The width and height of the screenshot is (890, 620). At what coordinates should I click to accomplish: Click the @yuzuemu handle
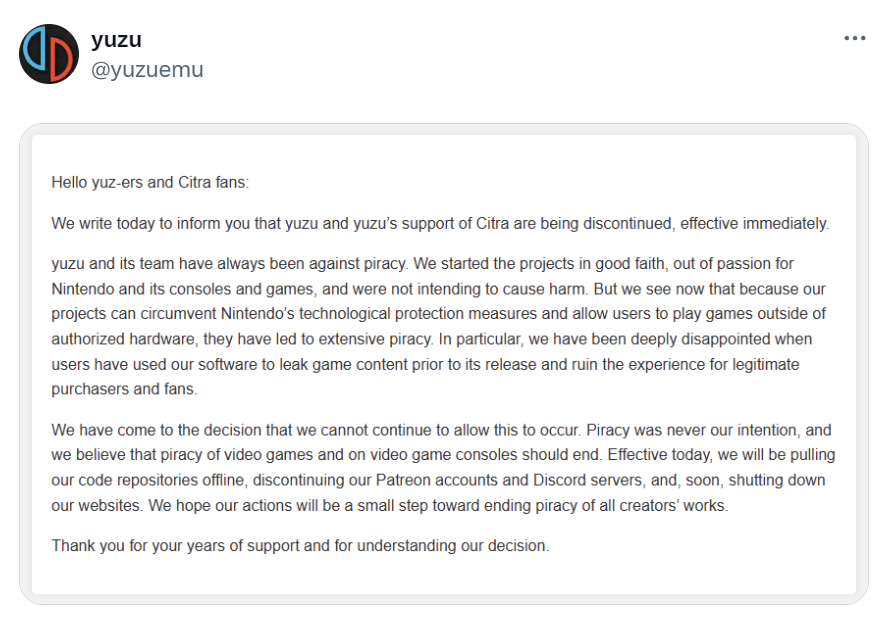pyautogui.click(x=147, y=70)
